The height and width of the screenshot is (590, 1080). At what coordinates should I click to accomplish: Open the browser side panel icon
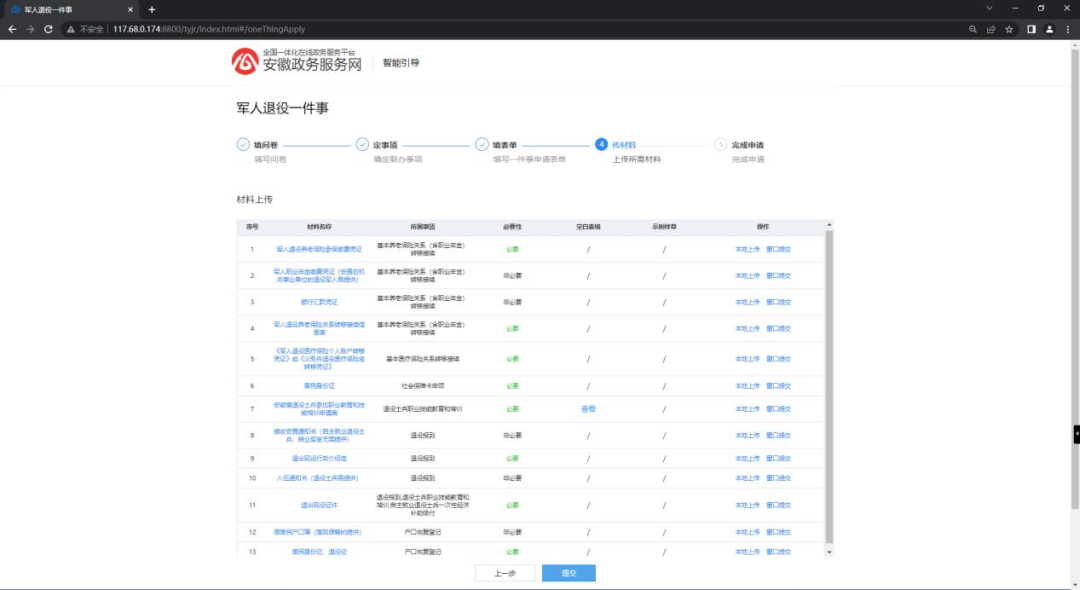coord(1031,30)
